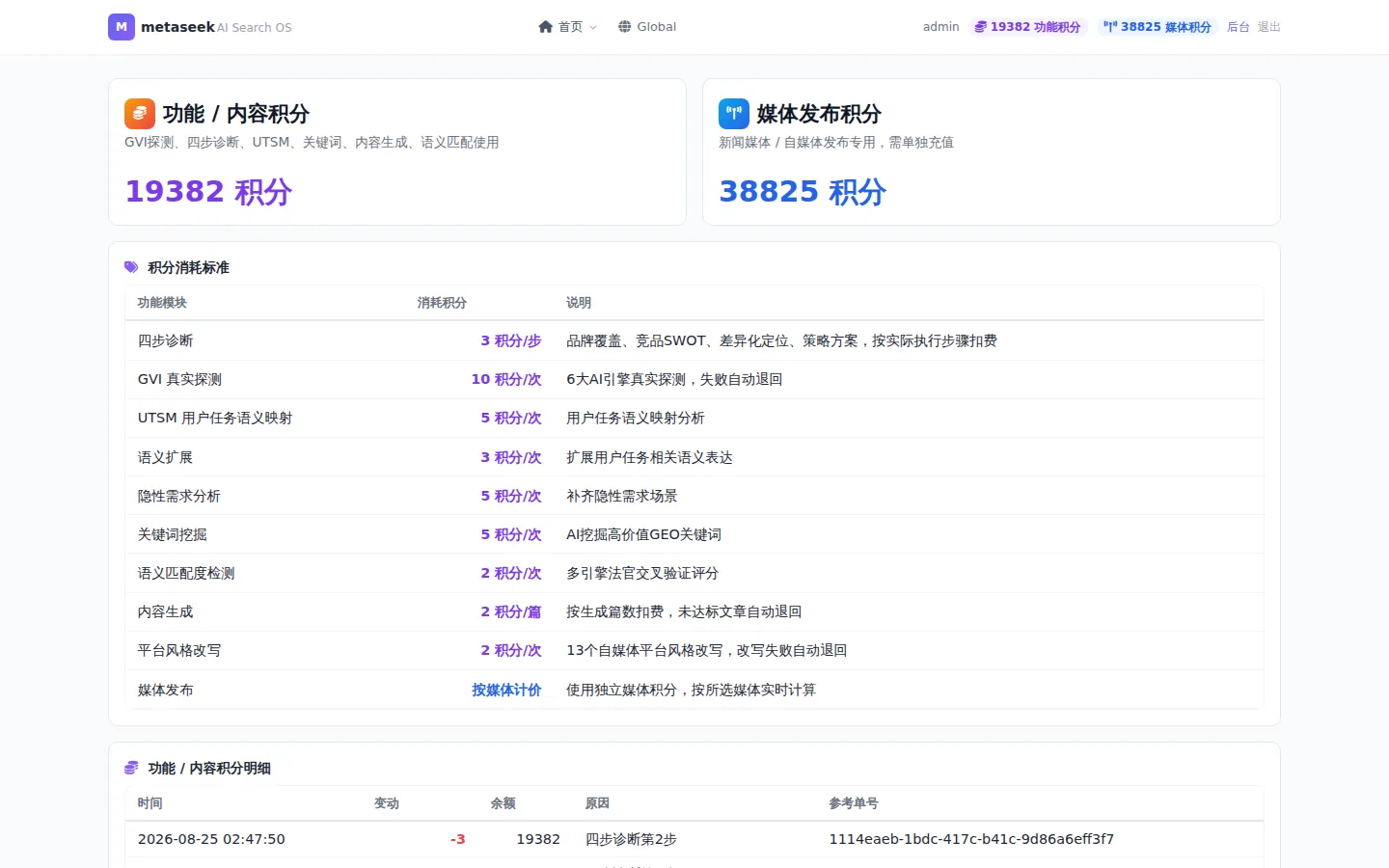Click the broadcast icon in 媒体积分 badge

tap(1110, 27)
